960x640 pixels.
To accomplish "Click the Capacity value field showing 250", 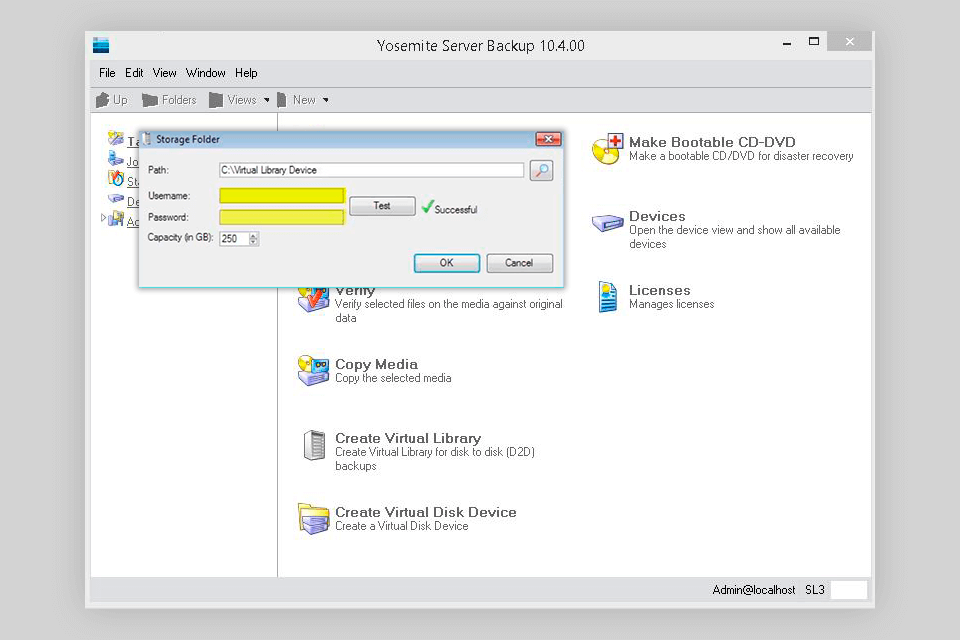I will (x=234, y=238).
